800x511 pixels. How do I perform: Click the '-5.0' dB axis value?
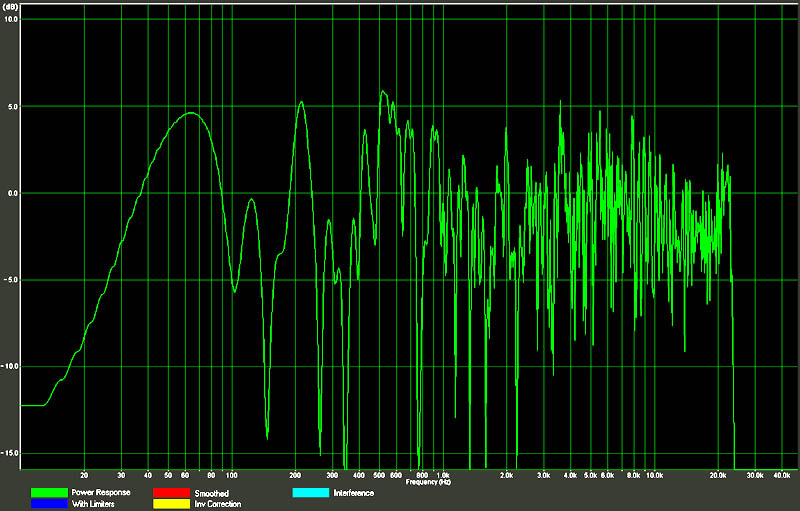tap(10, 280)
